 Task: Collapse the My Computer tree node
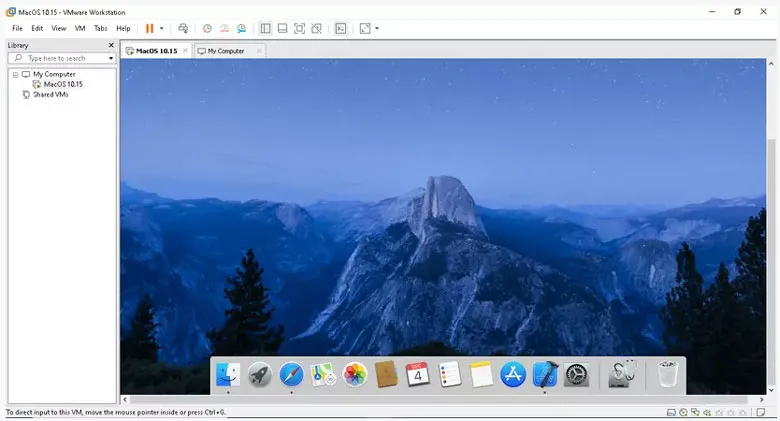click(x=15, y=75)
